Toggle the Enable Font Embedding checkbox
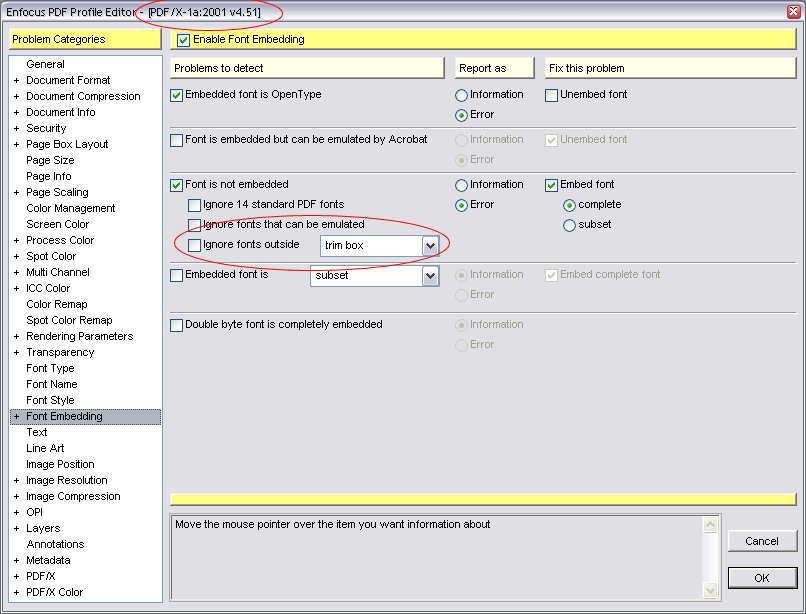This screenshot has height=614, width=806. (184, 40)
